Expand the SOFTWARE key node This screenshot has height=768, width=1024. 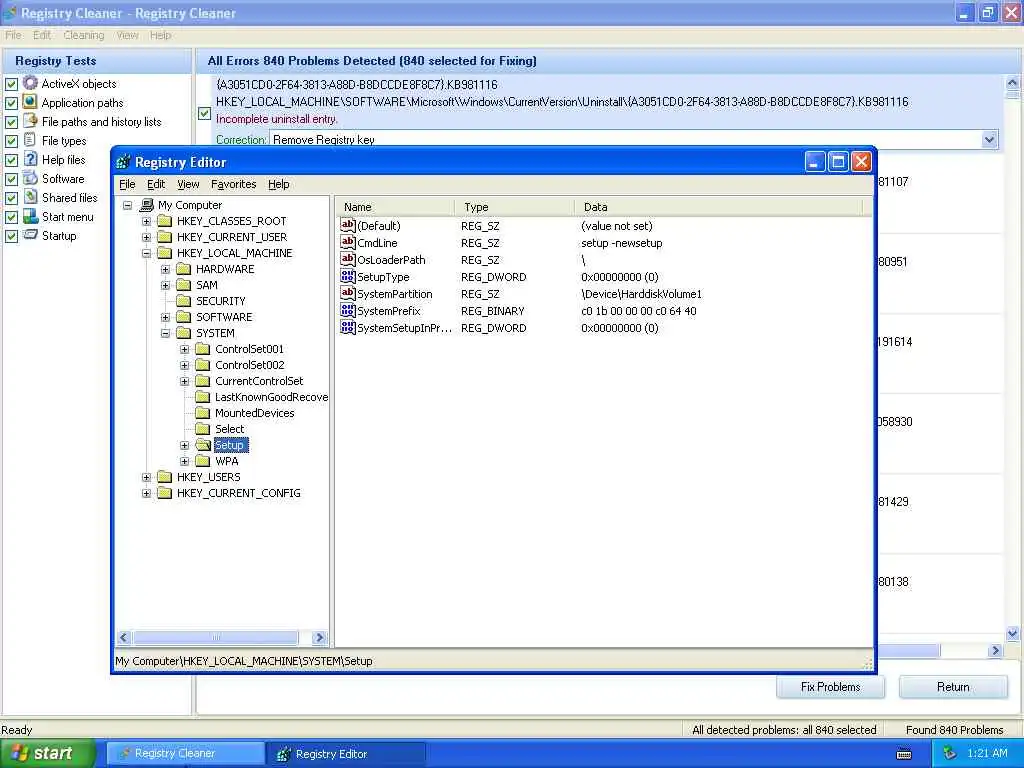pos(165,317)
